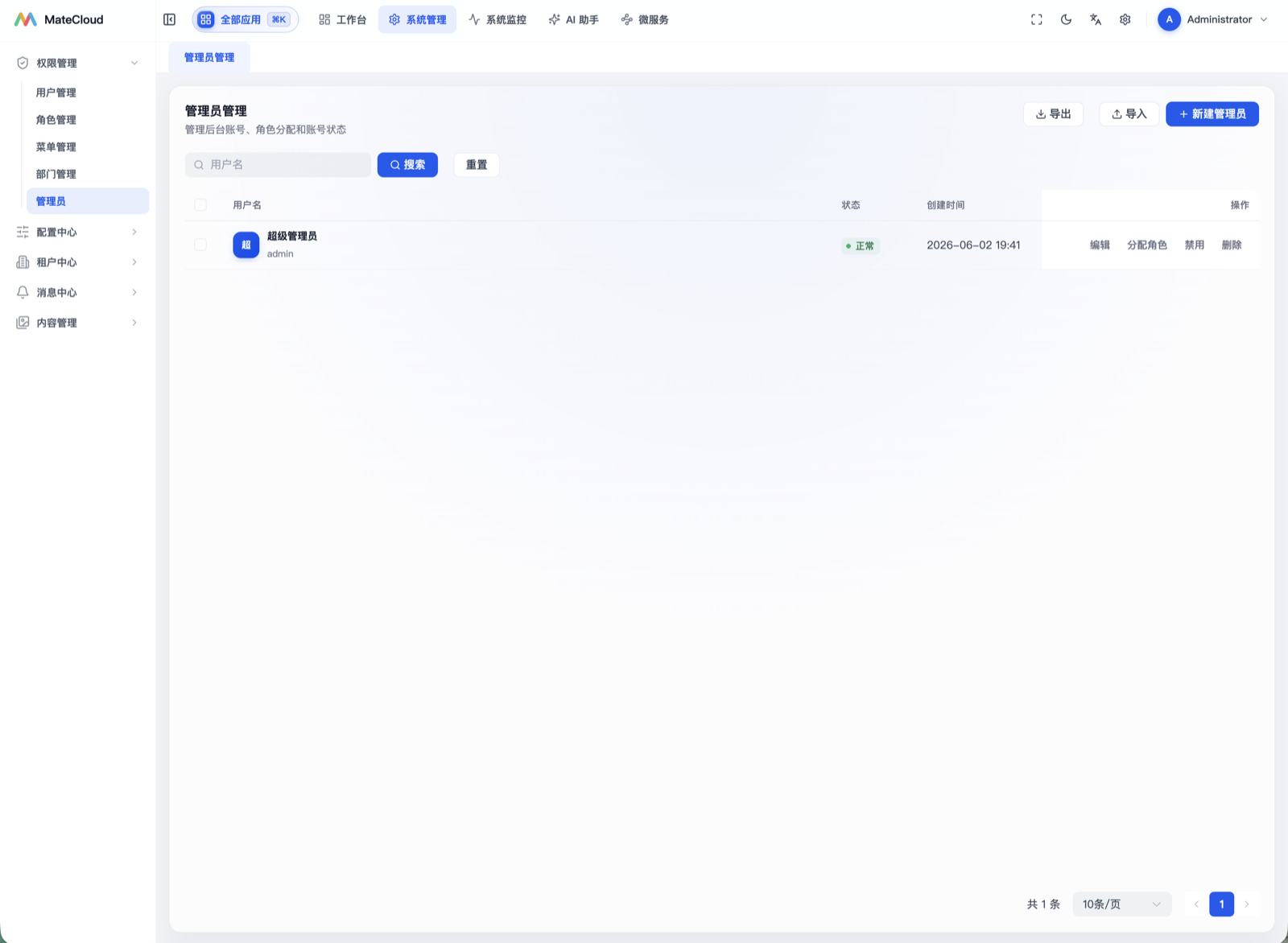Click the MateCloud logo icon
1288x943 pixels.
click(25, 19)
